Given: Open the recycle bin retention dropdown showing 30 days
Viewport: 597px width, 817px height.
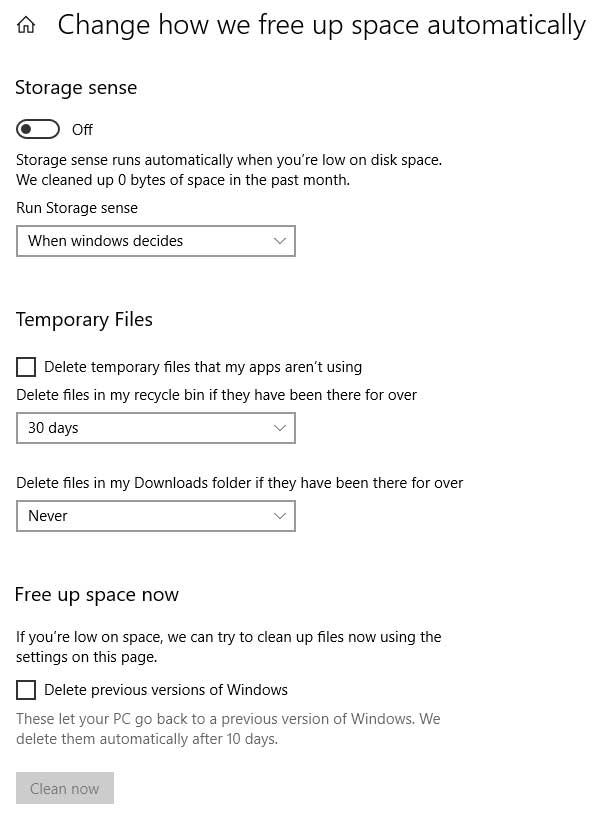Looking at the screenshot, I should (156, 428).
